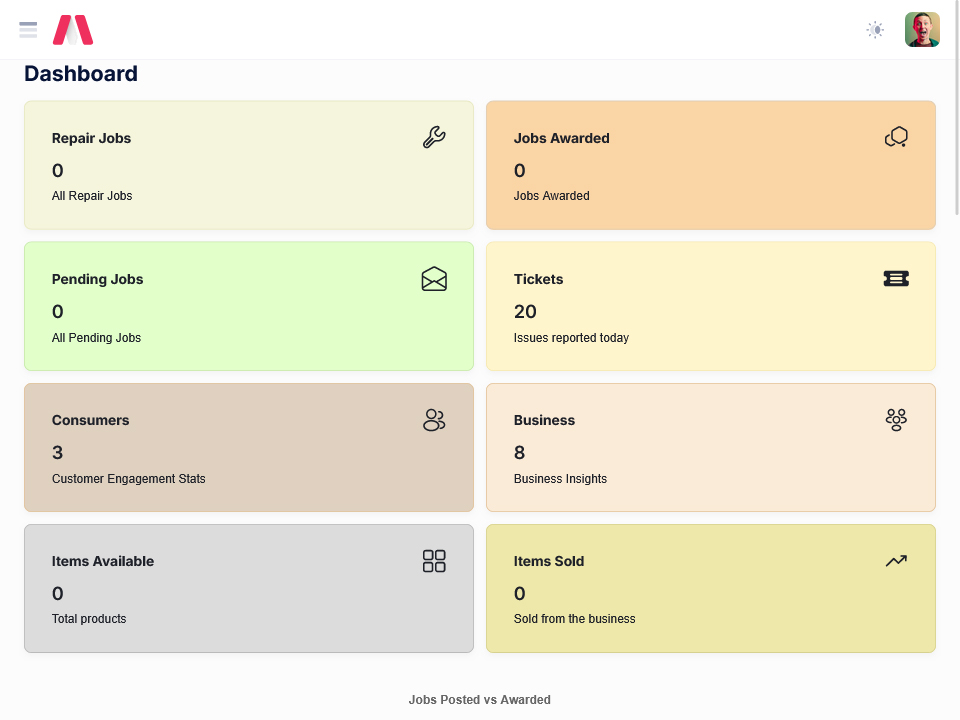Toggle the light/dark theme switch
Image resolution: width=960 pixels, height=720 pixels.
click(x=875, y=30)
